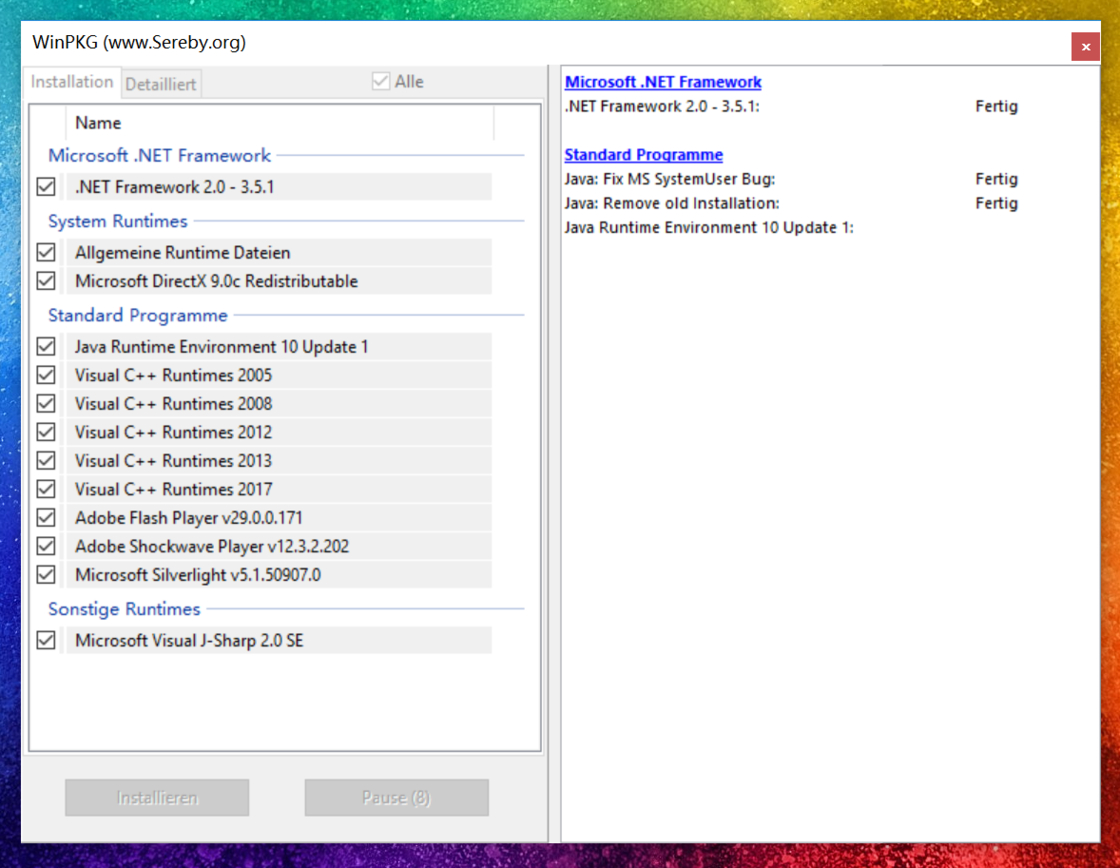Toggle the Allgemeine Runtime Dateien checkbox
The image size is (1120, 868).
(x=46, y=253)
